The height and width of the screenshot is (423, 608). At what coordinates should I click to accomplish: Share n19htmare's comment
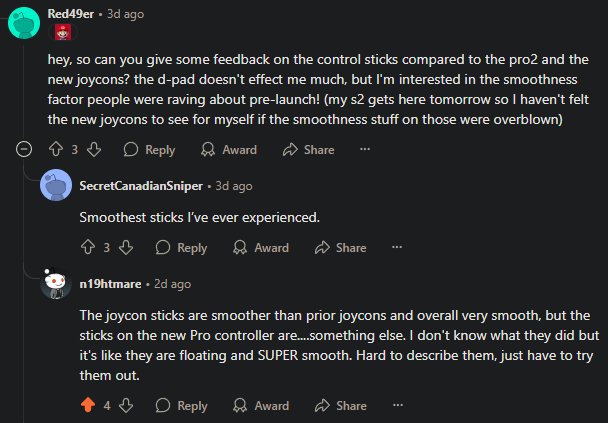[x=340, y=406]
